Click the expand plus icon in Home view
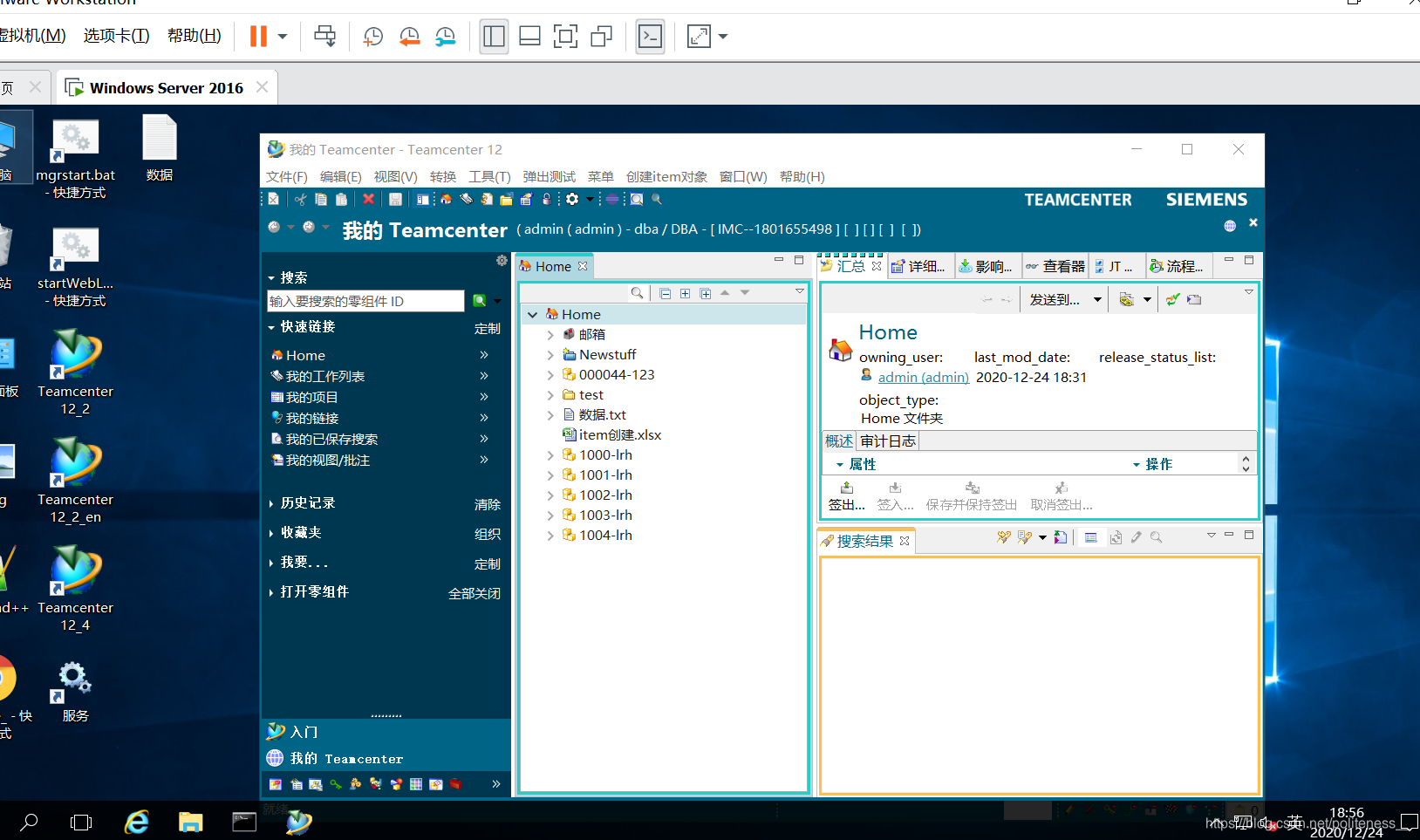The width and height of the screenshot is (1420, 840). click(686, 293)
